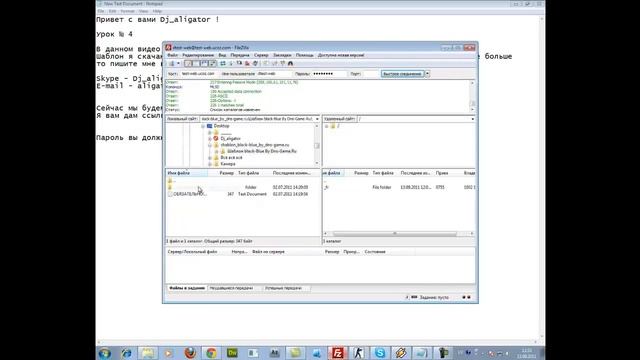The height and width of the screenshot is (360, 640).
Task: Open the filename filters toolbar icon
Action: click(x=266, y=63)
